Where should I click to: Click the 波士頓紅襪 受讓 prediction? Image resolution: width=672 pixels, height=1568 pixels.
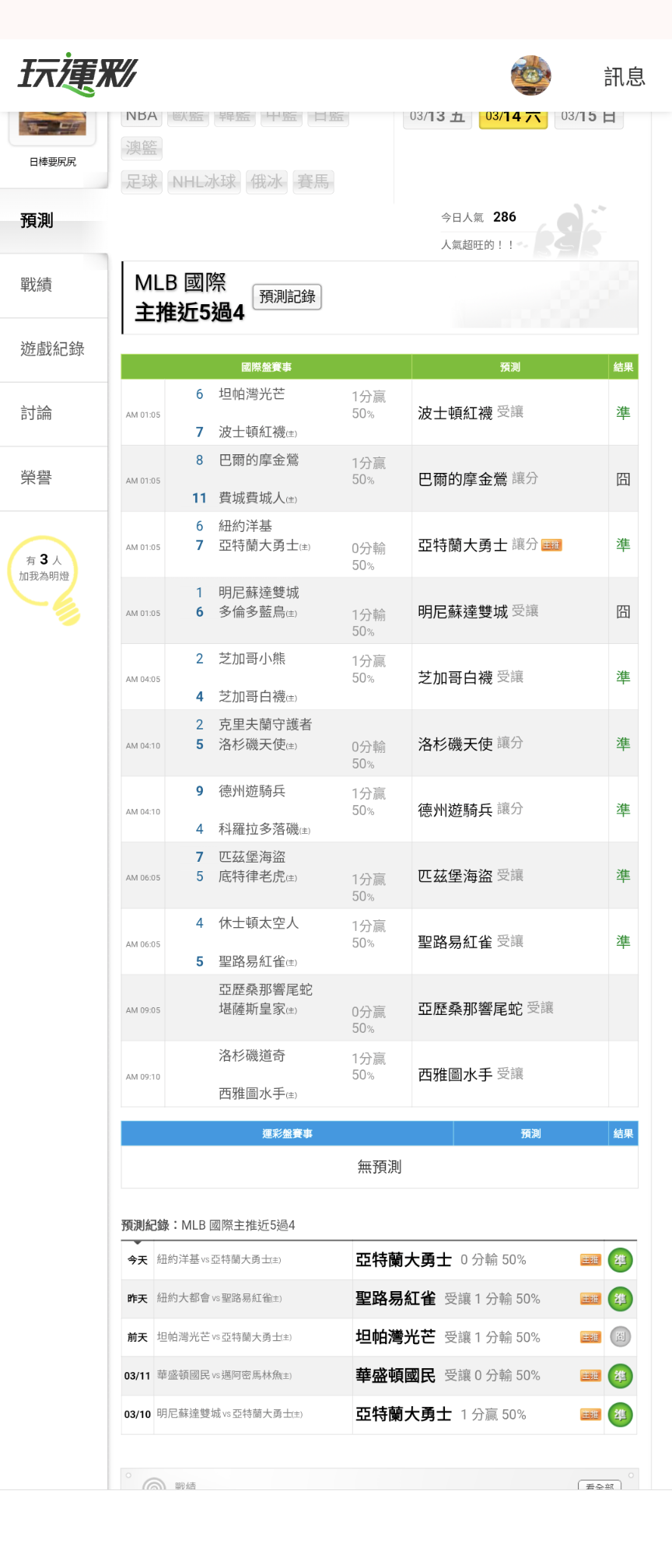pos(470,413)
